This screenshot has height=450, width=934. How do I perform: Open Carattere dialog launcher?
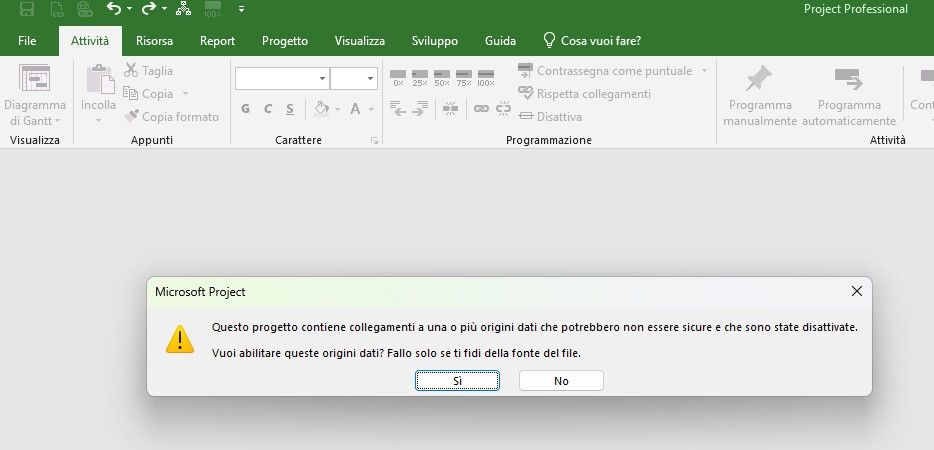[374, 141]
